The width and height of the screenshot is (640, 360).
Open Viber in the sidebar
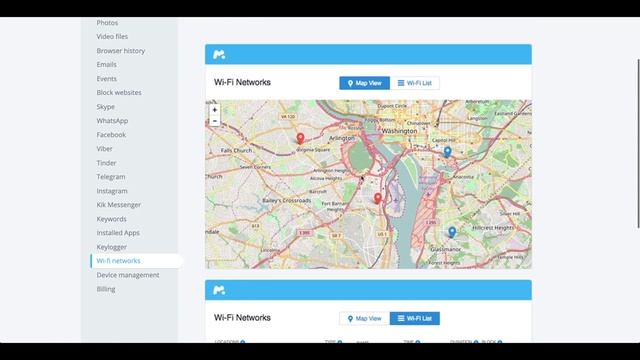tap(104, 149)
